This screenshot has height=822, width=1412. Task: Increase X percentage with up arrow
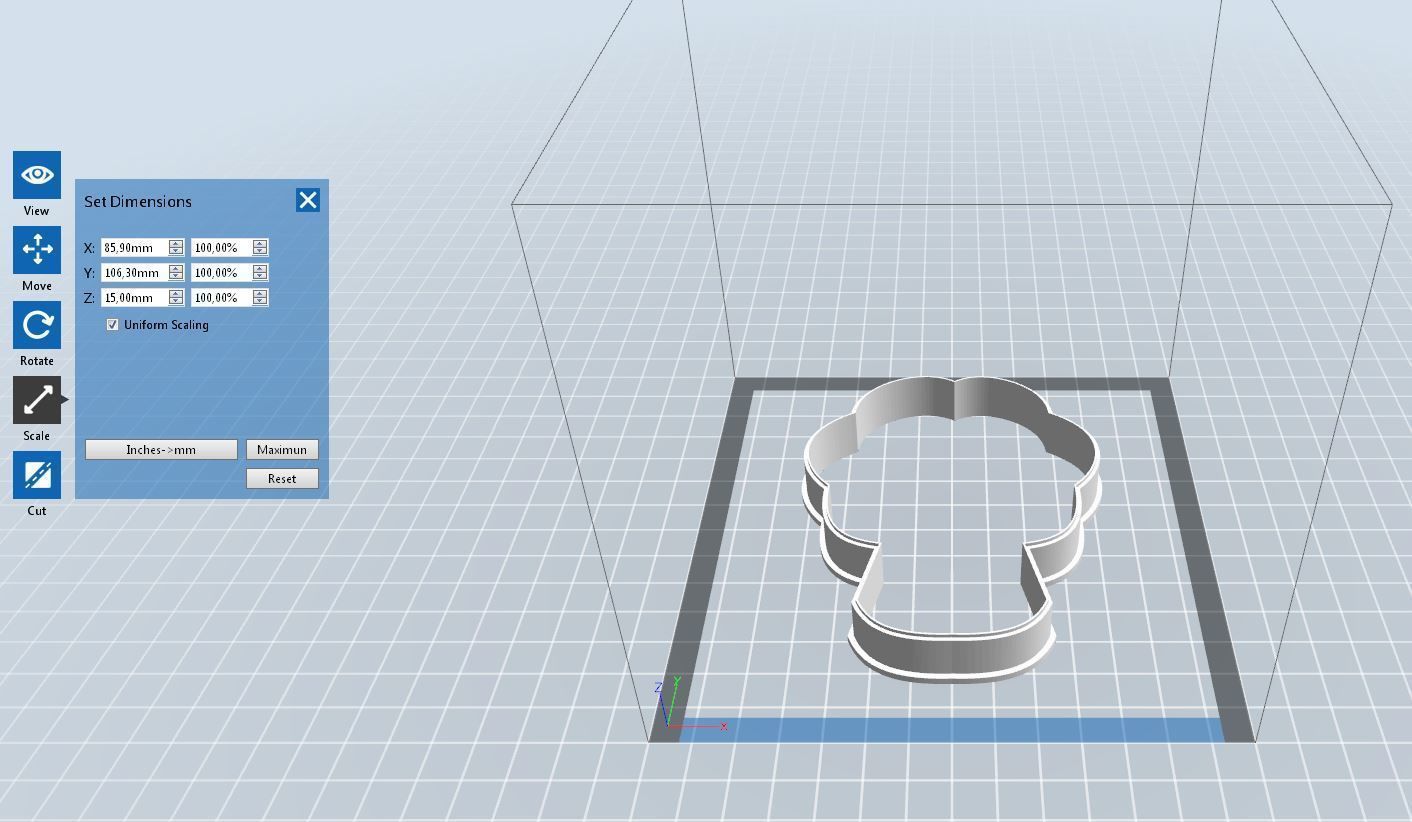point(260,243)
